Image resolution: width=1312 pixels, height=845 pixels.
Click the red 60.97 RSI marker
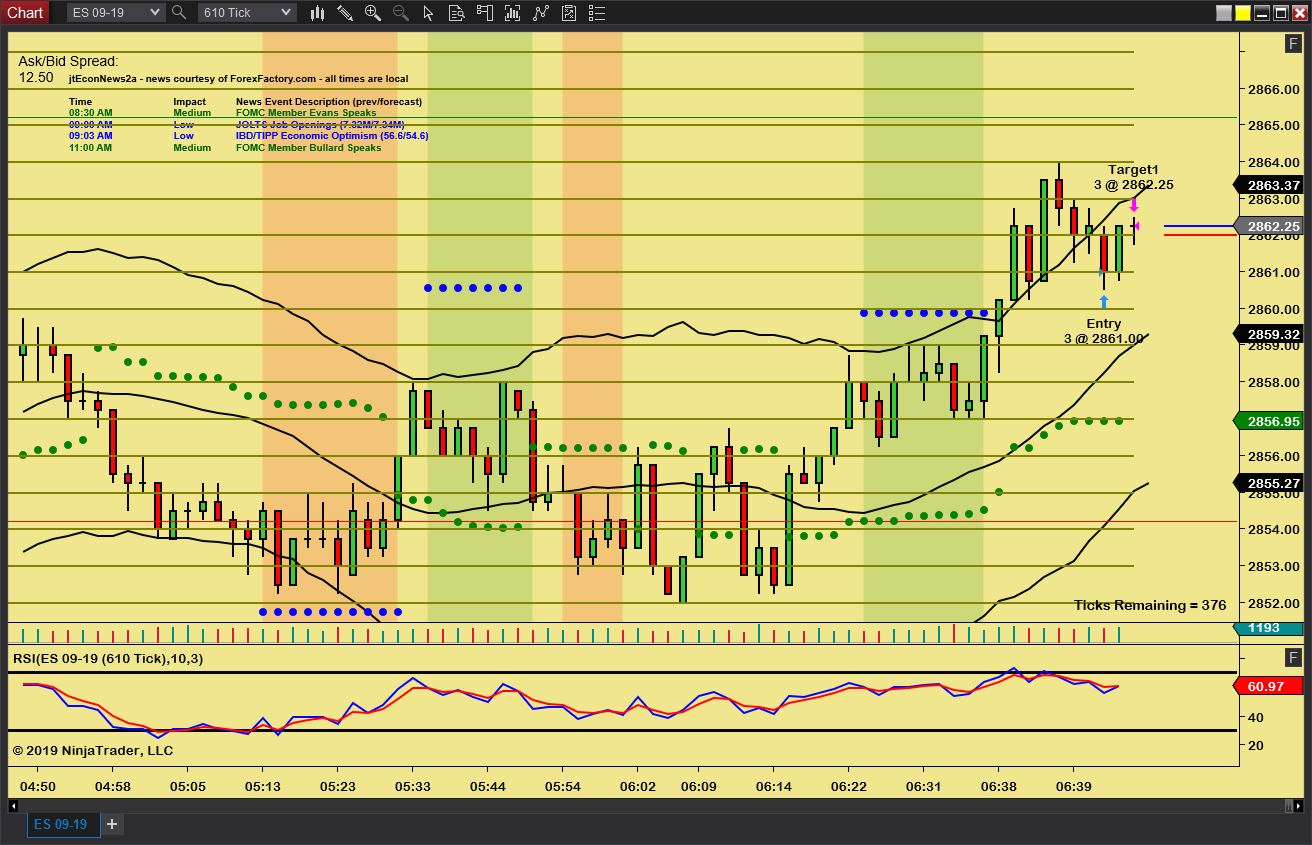[1269, 686]
